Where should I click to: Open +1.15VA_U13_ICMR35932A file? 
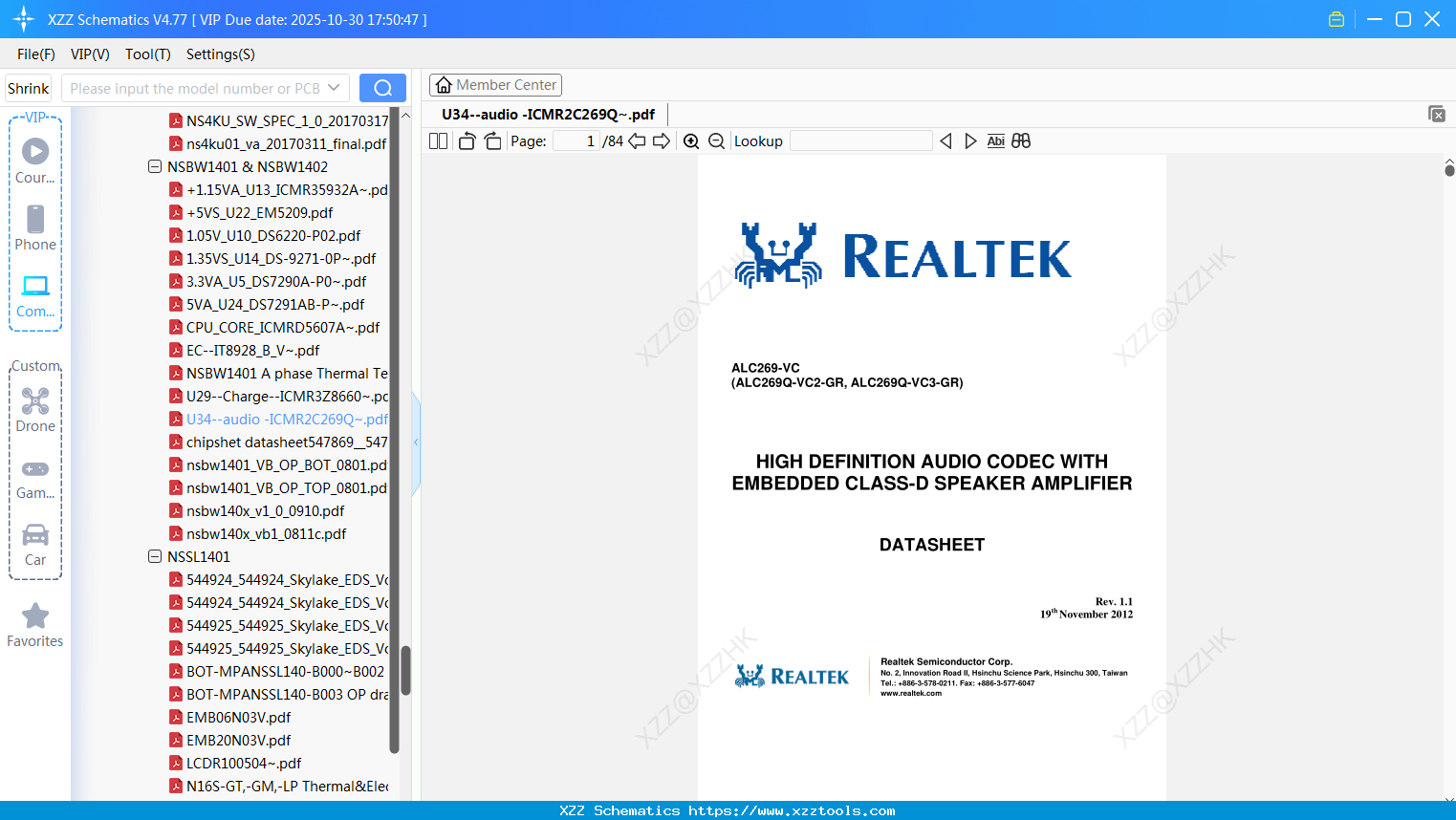(x=278, y=189)
